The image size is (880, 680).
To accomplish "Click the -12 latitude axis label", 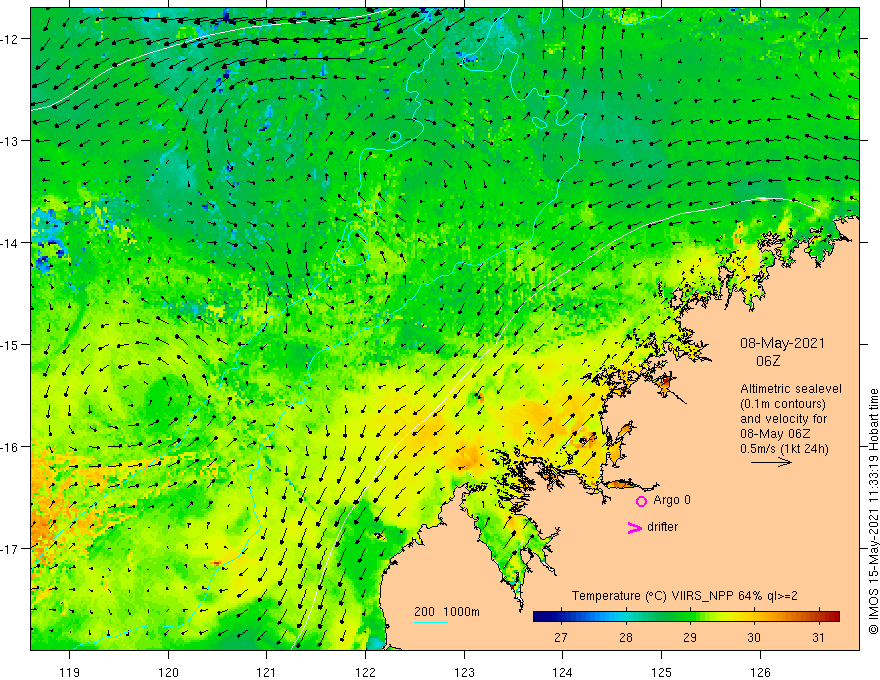I will tap(9, 39).
